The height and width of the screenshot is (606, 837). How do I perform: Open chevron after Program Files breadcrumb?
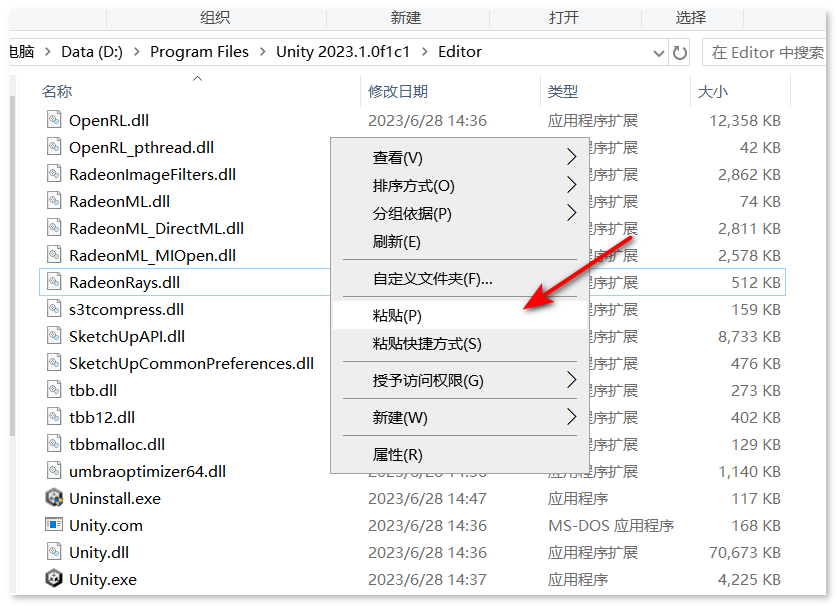(263, 52)
